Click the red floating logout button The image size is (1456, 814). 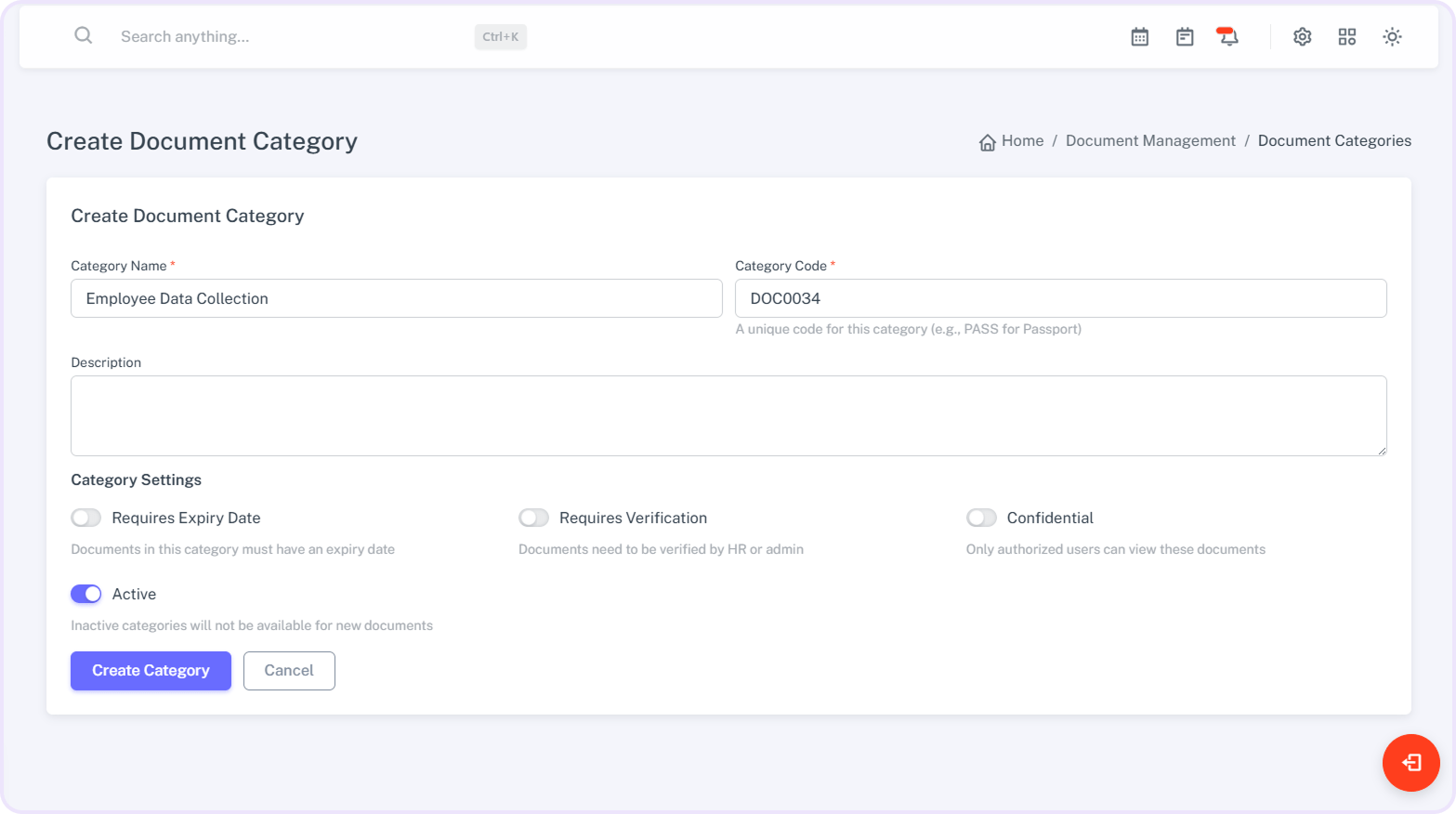pos(1410,763)
